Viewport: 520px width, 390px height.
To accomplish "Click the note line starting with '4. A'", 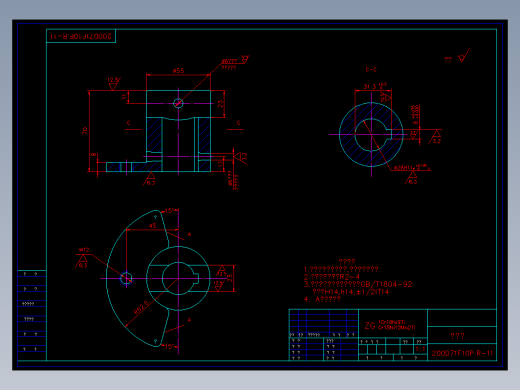I will [322, 299].
